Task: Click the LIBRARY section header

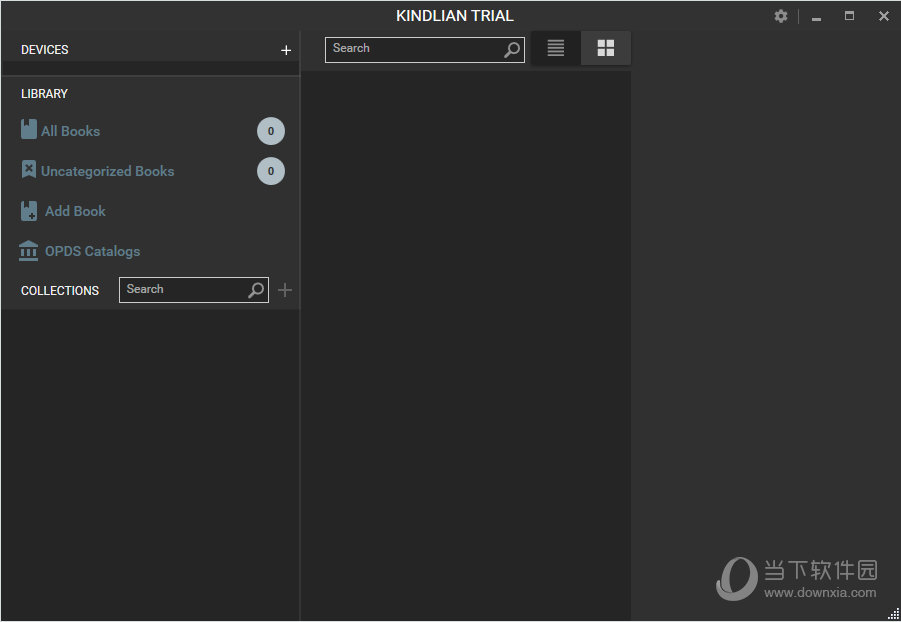Action: click(x=44, y=94)
